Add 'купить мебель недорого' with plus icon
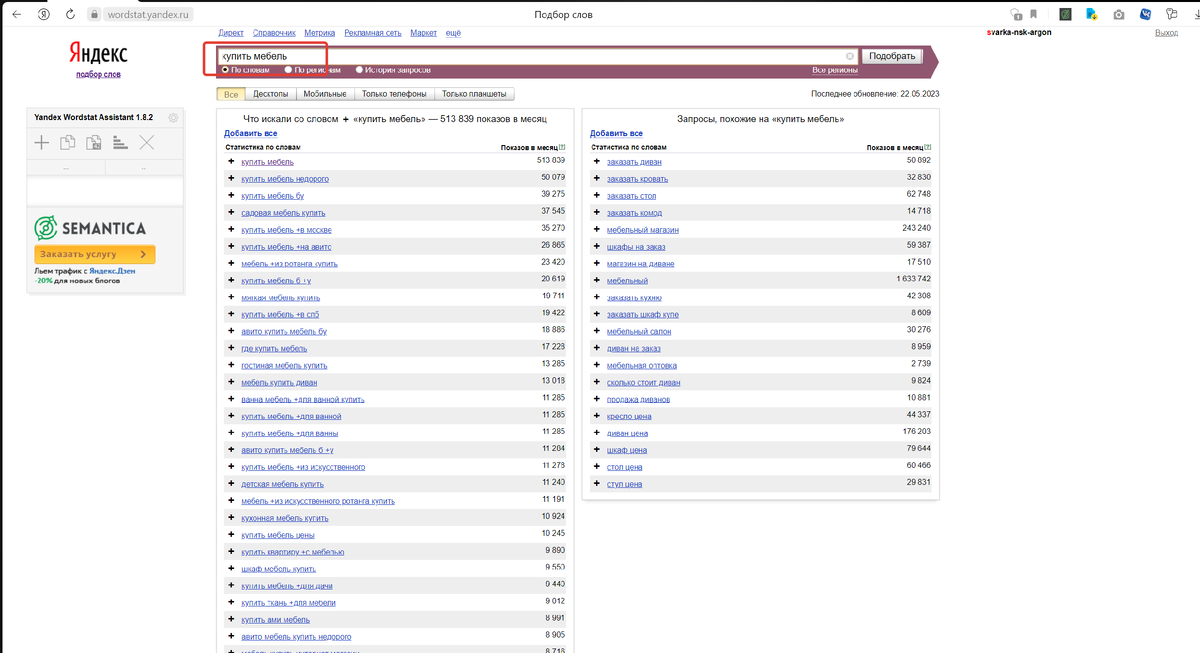Screen dimensions: 1200x653 click(x=231, y=178)
